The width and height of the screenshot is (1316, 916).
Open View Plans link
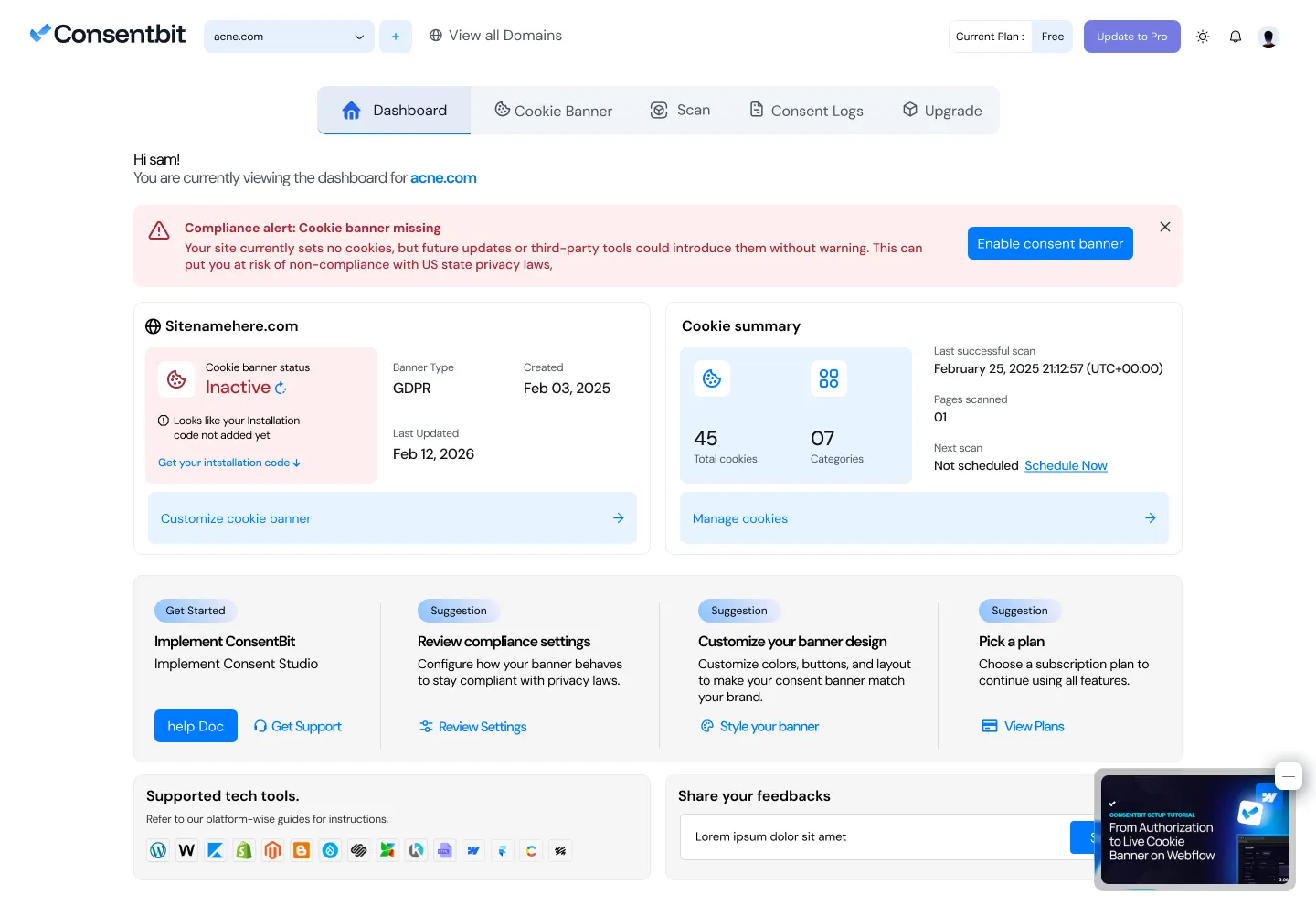coord(1023,727)
